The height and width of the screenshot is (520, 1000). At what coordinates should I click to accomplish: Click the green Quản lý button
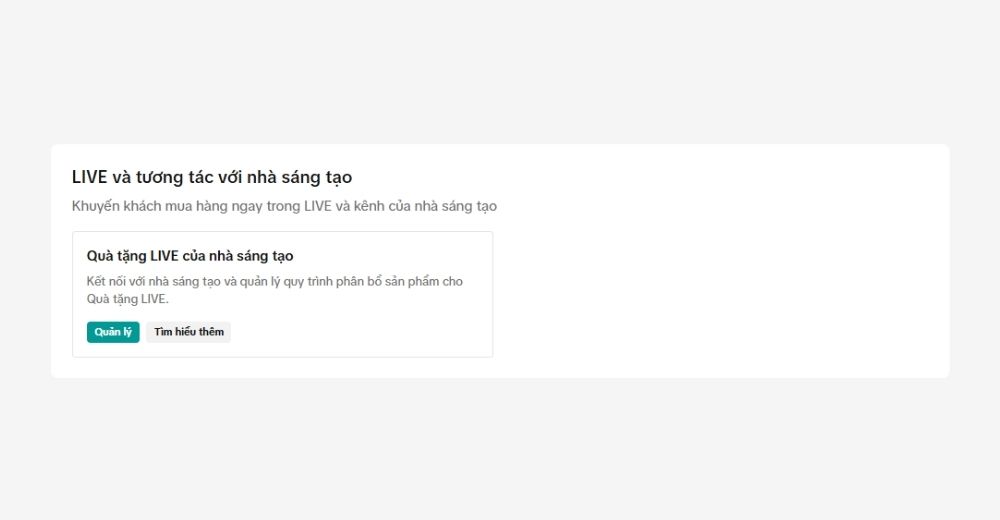coord(113,332)
